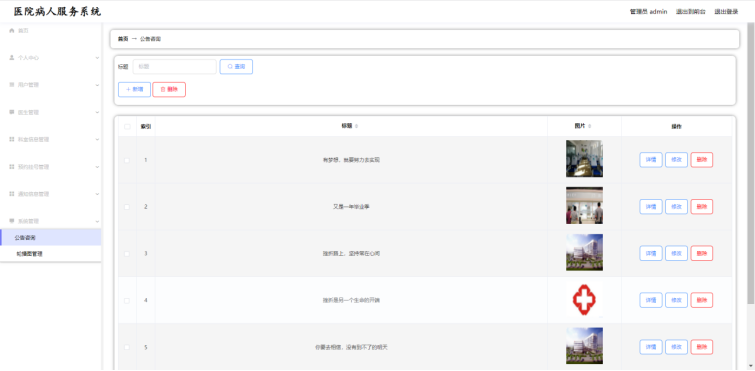Viewport: 755px width, 371px height.
Task: Open 详情 for row index 1
Action: [x=651, y=160]
